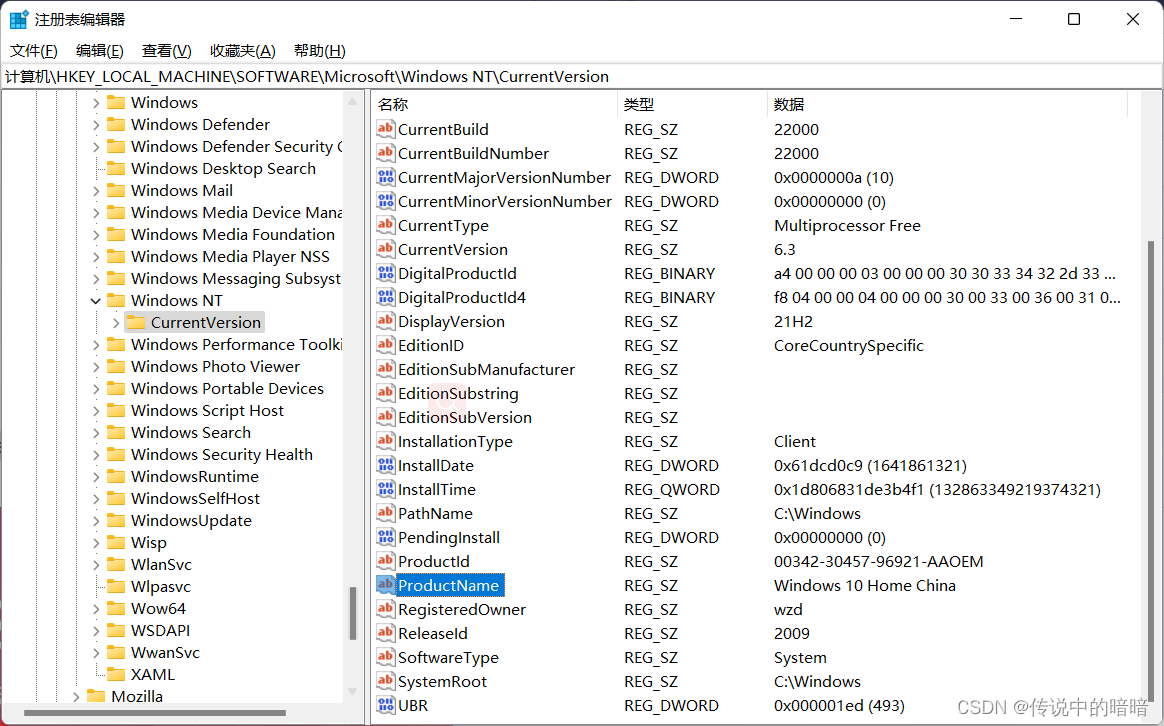Expand the Windows Search tree node
1164x726 pixels.
point(96,433)
